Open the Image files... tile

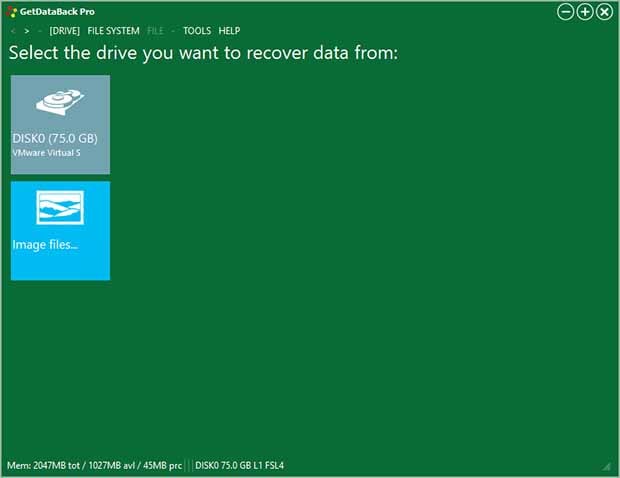(60, 231)
